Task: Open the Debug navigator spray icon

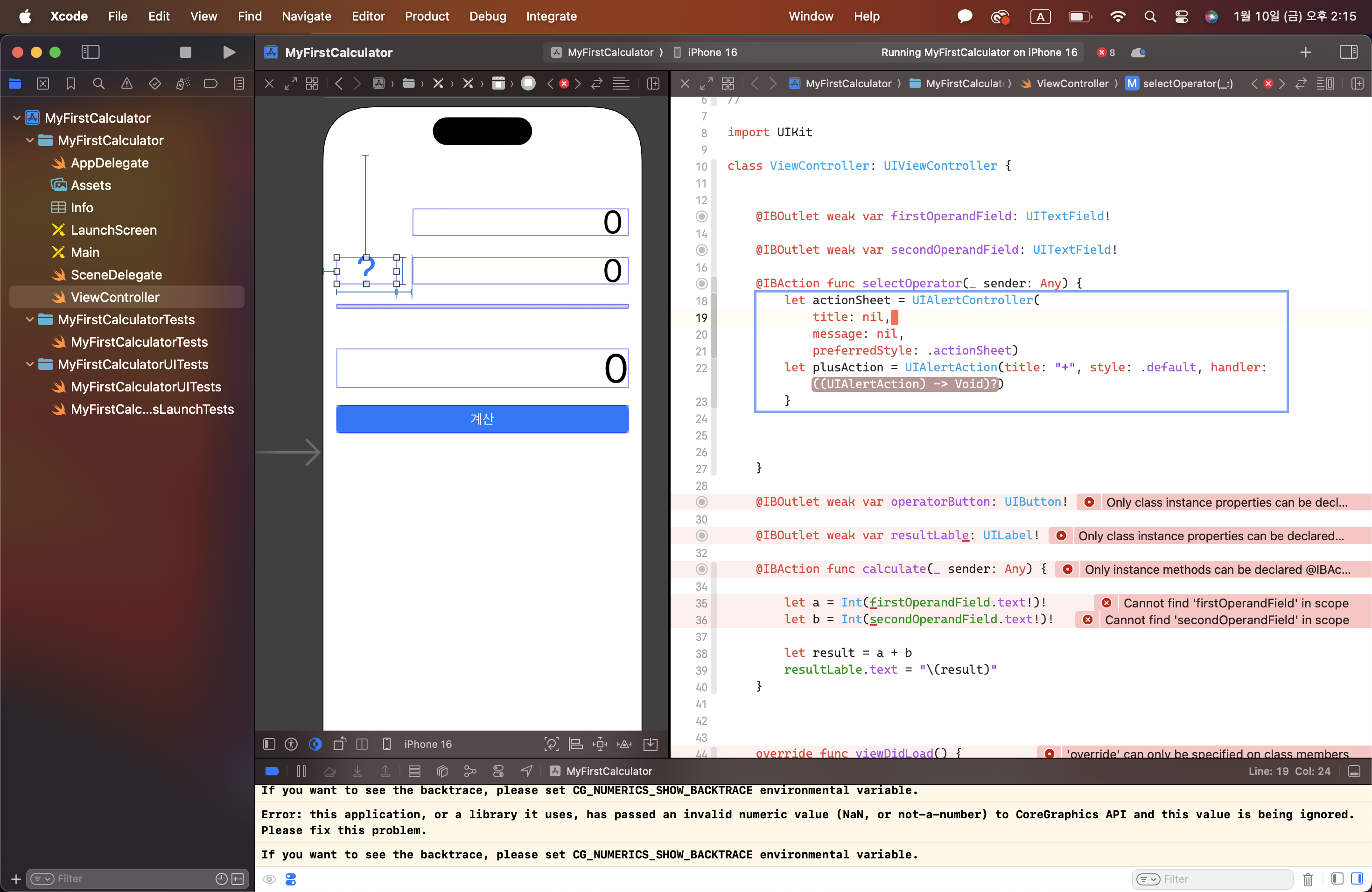Action: click(182, 84)
